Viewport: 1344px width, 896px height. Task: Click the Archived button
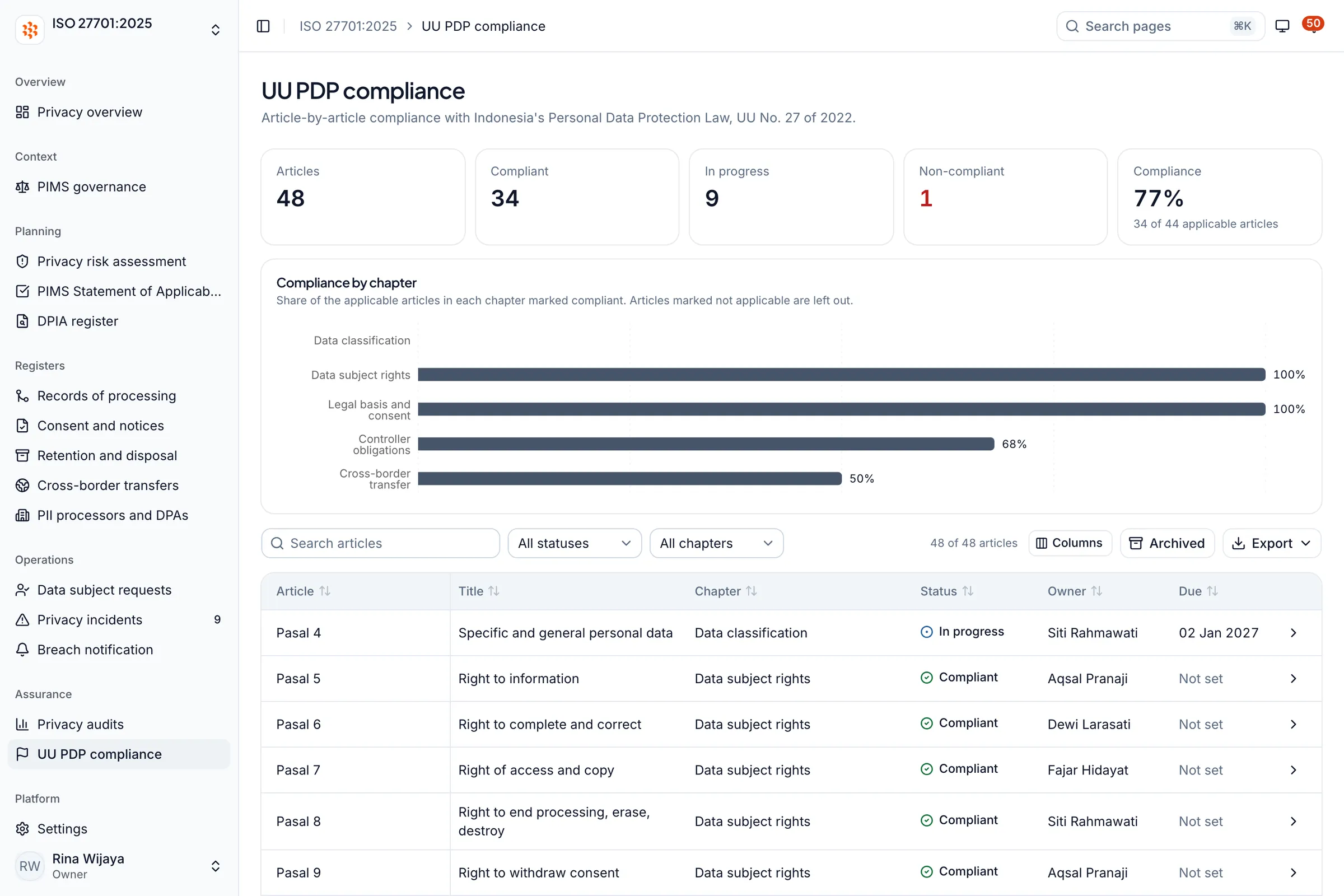pos(1167,543)
